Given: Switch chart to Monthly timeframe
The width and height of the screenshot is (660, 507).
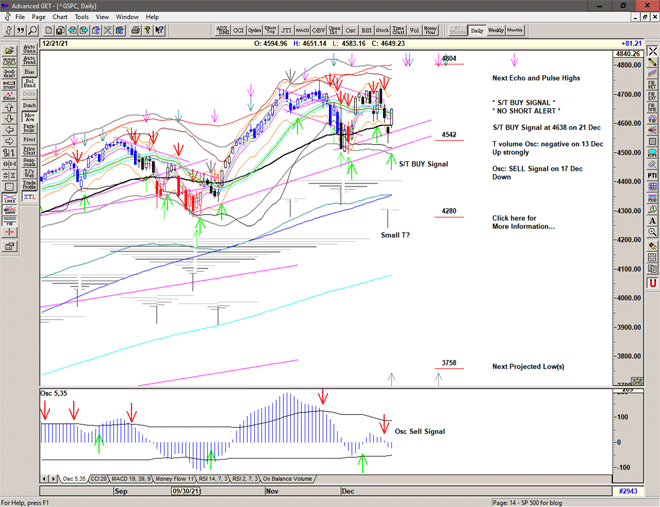Looking at the screenshot, I should (x=515, y=30).
